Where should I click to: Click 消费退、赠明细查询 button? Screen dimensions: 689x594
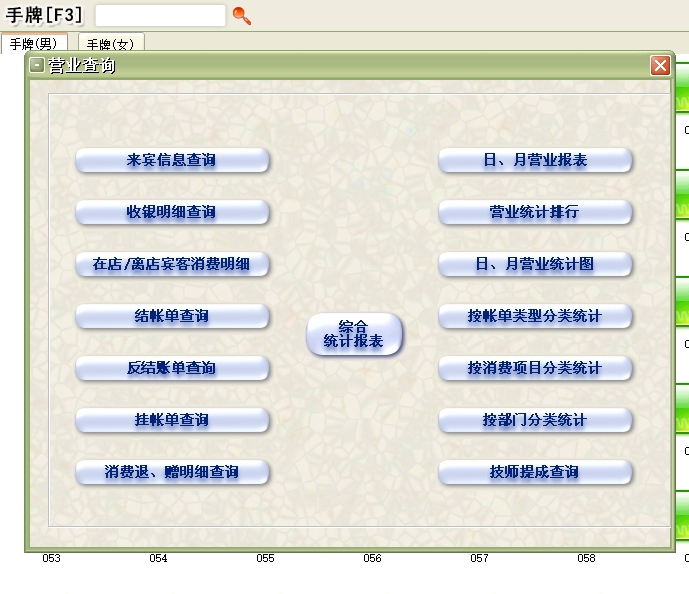pos(172,472)
